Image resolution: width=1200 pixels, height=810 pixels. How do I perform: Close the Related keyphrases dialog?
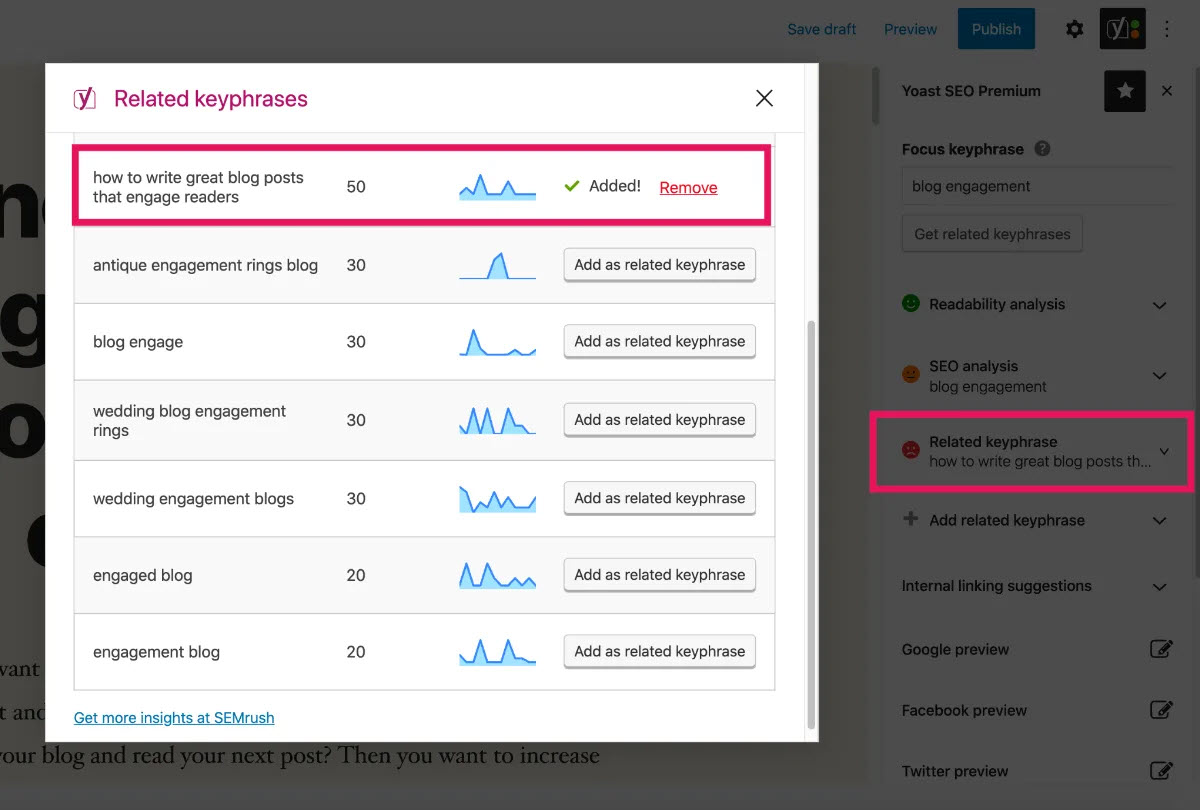764,98
